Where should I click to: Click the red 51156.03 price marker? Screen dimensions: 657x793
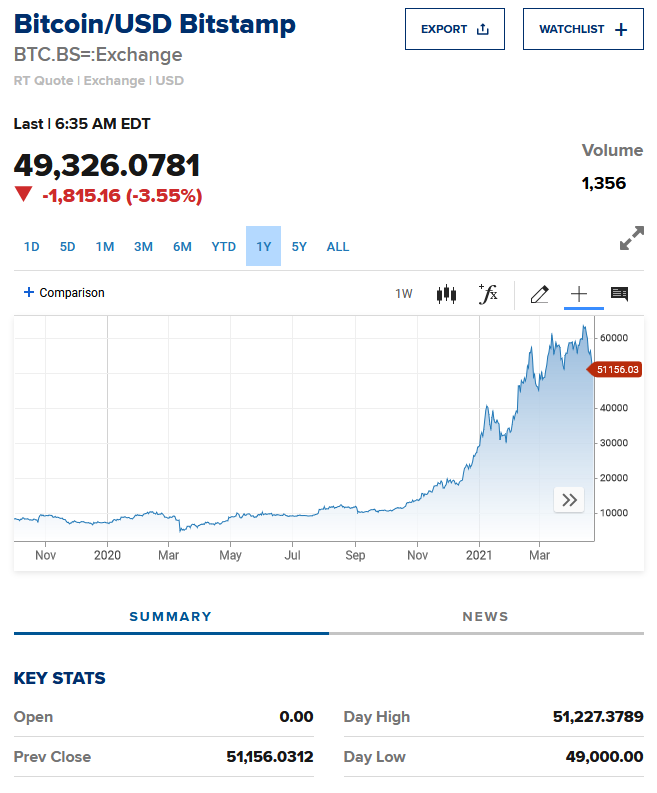[616, 369]
